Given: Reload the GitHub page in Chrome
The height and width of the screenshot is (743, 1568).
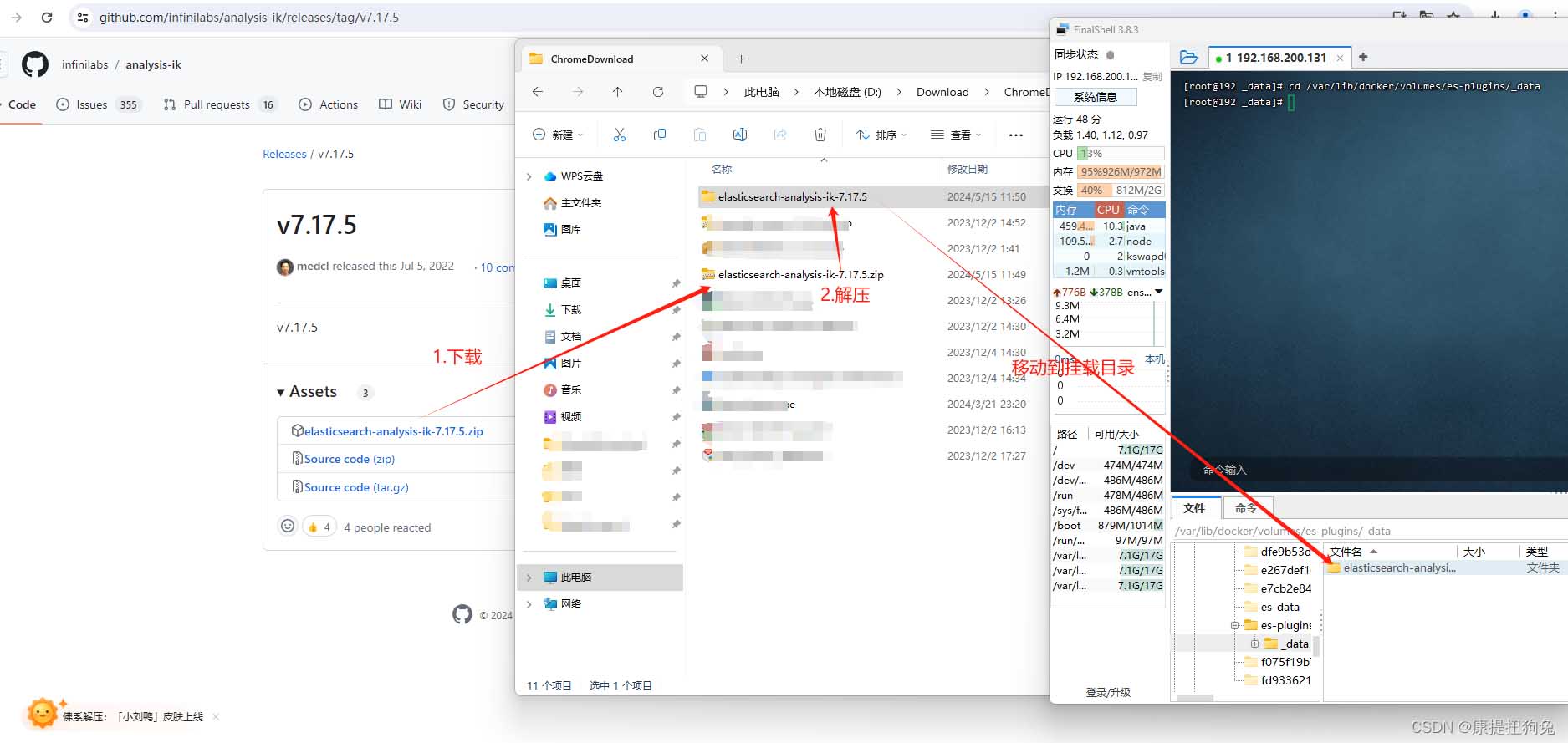Looking at the screenshot, I should click(x=47, y=17).
